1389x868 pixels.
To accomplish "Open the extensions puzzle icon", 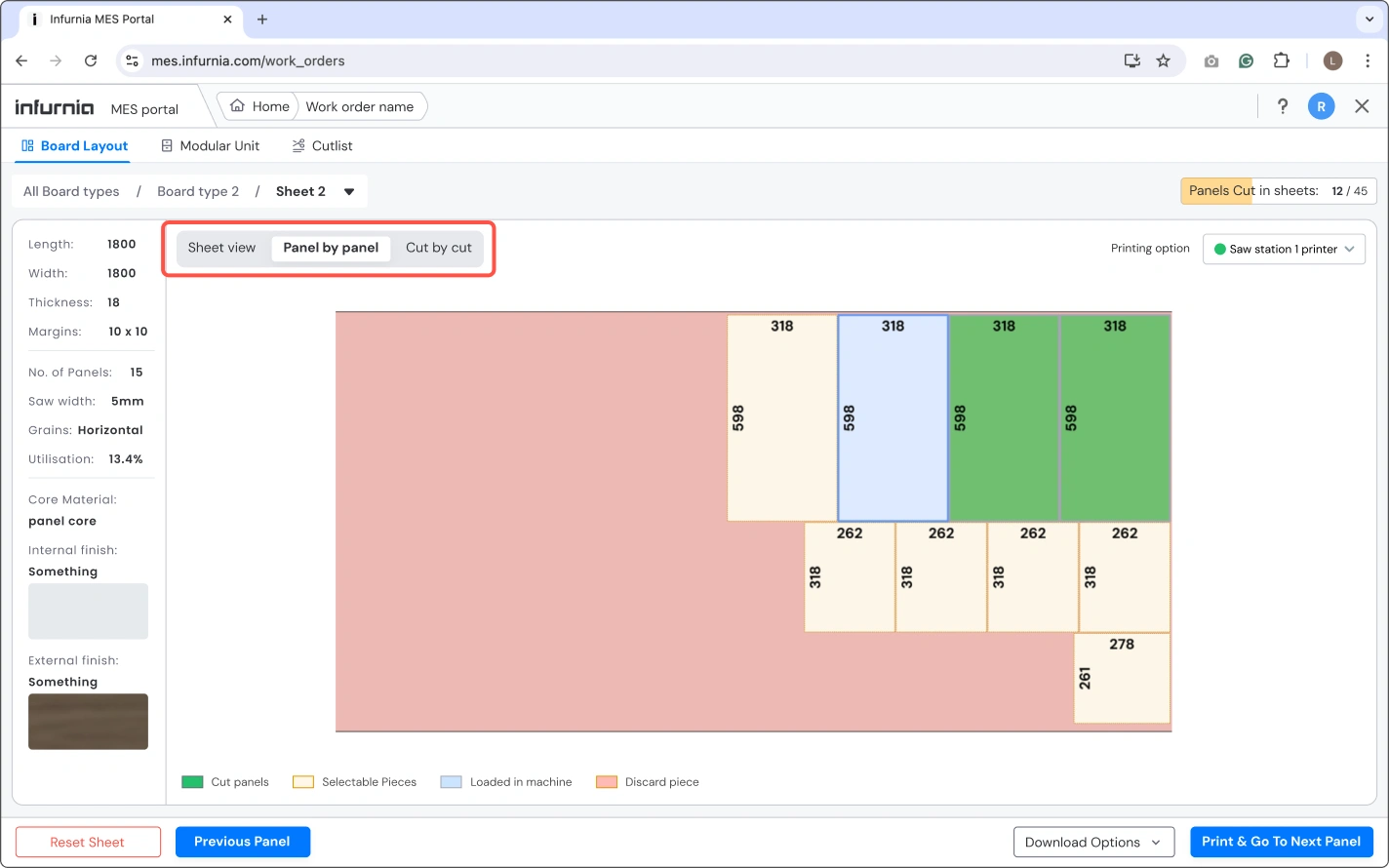I will 1282,60.
